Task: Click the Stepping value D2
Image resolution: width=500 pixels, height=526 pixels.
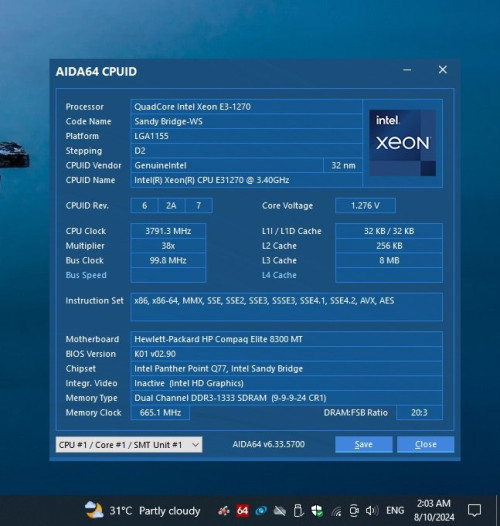Action: point(246,151)
